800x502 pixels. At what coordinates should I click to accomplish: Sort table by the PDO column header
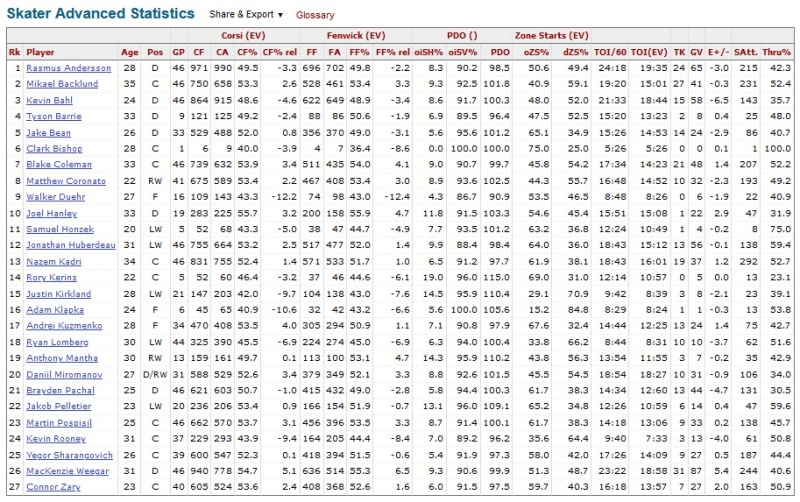pos(500,52)
